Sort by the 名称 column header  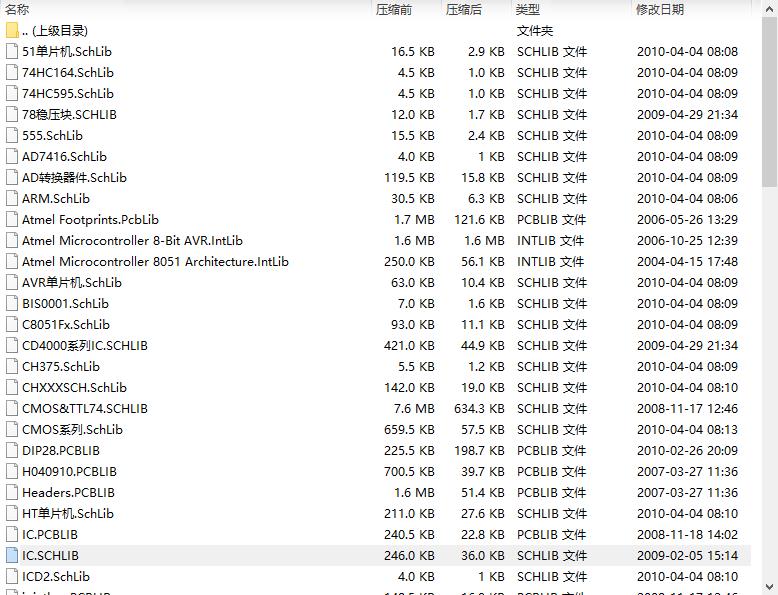pos(17,9)
